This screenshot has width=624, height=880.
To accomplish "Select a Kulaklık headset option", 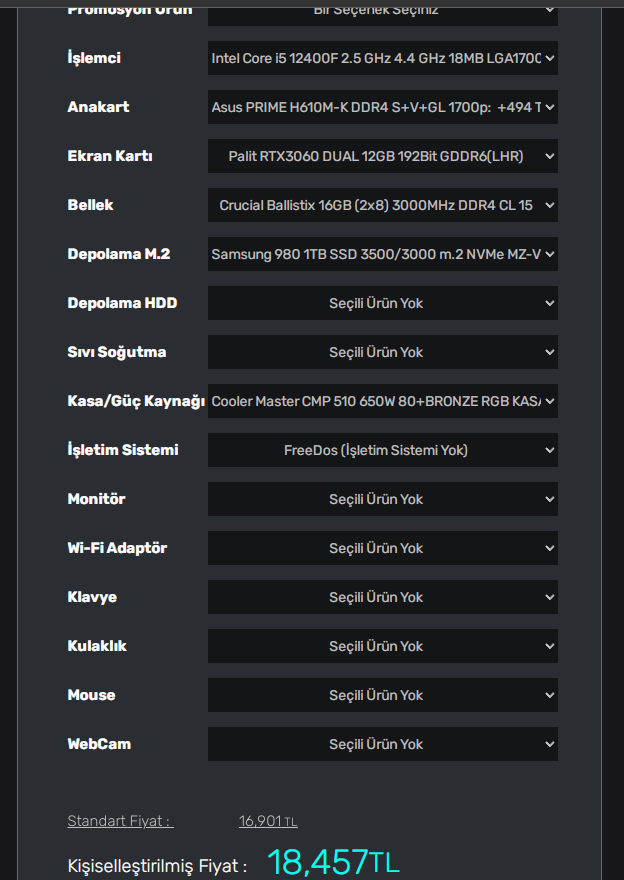I will point(382,646).
